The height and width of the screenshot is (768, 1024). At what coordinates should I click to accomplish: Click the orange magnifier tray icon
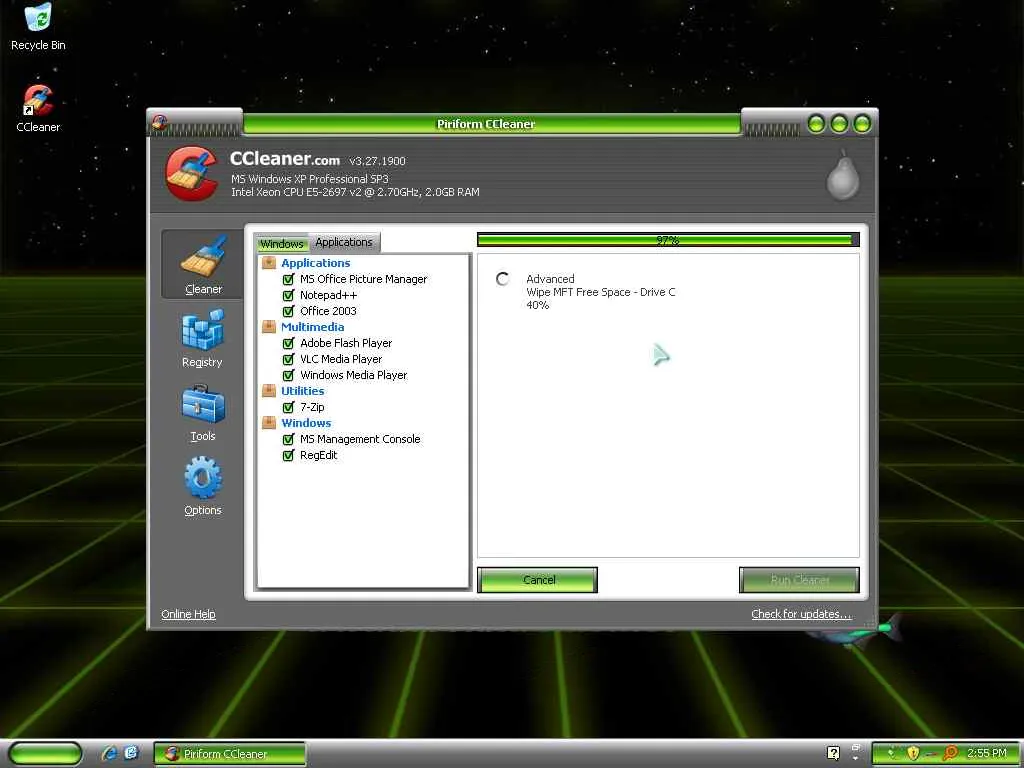point(950,753)
